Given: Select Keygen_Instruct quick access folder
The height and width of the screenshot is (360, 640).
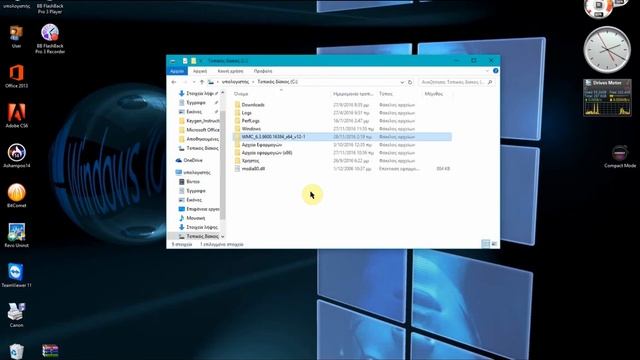Looking at the screenshot, I should (x=200, y=121).
